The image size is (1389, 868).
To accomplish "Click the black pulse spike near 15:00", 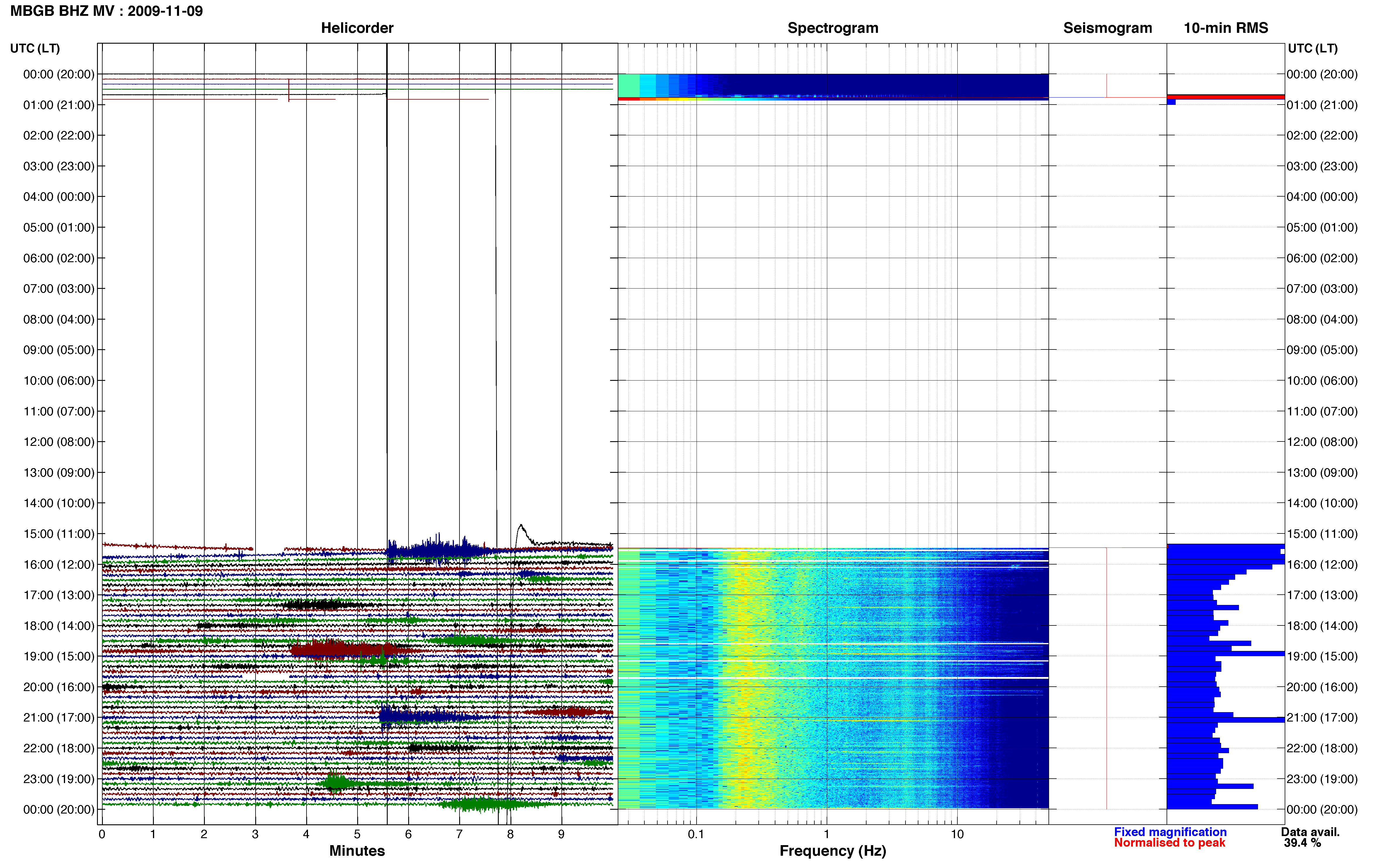I will click(x=521, y=534).
